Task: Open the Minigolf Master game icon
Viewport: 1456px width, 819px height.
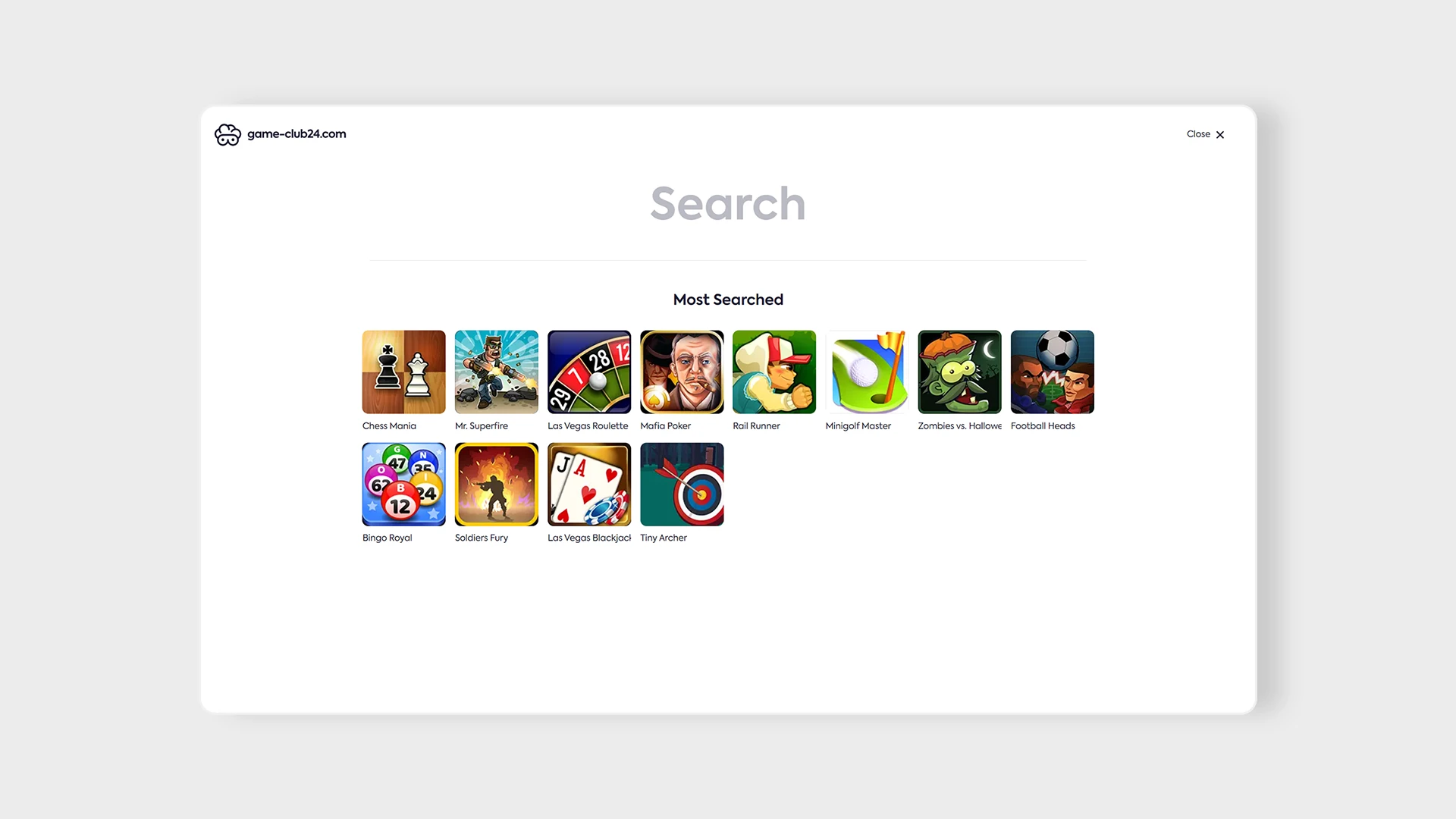Action: click(x=867, y=372)
